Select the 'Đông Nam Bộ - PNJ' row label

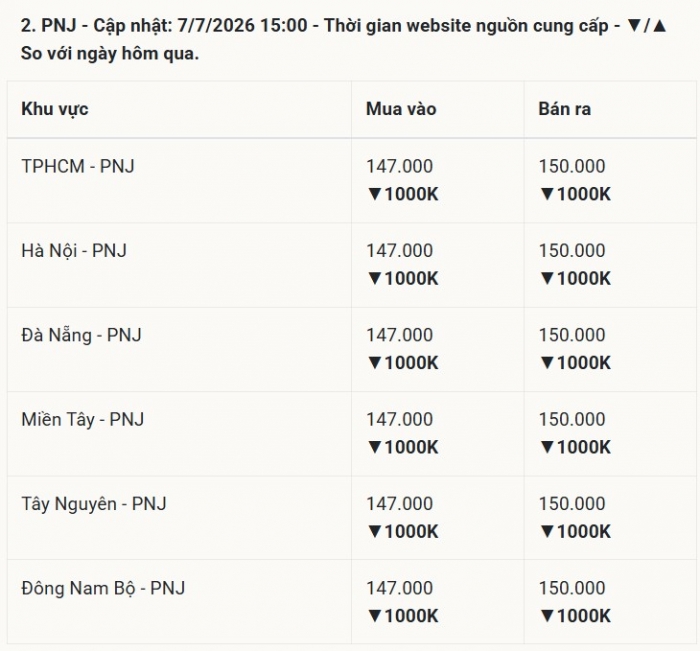tap(103, 588)
